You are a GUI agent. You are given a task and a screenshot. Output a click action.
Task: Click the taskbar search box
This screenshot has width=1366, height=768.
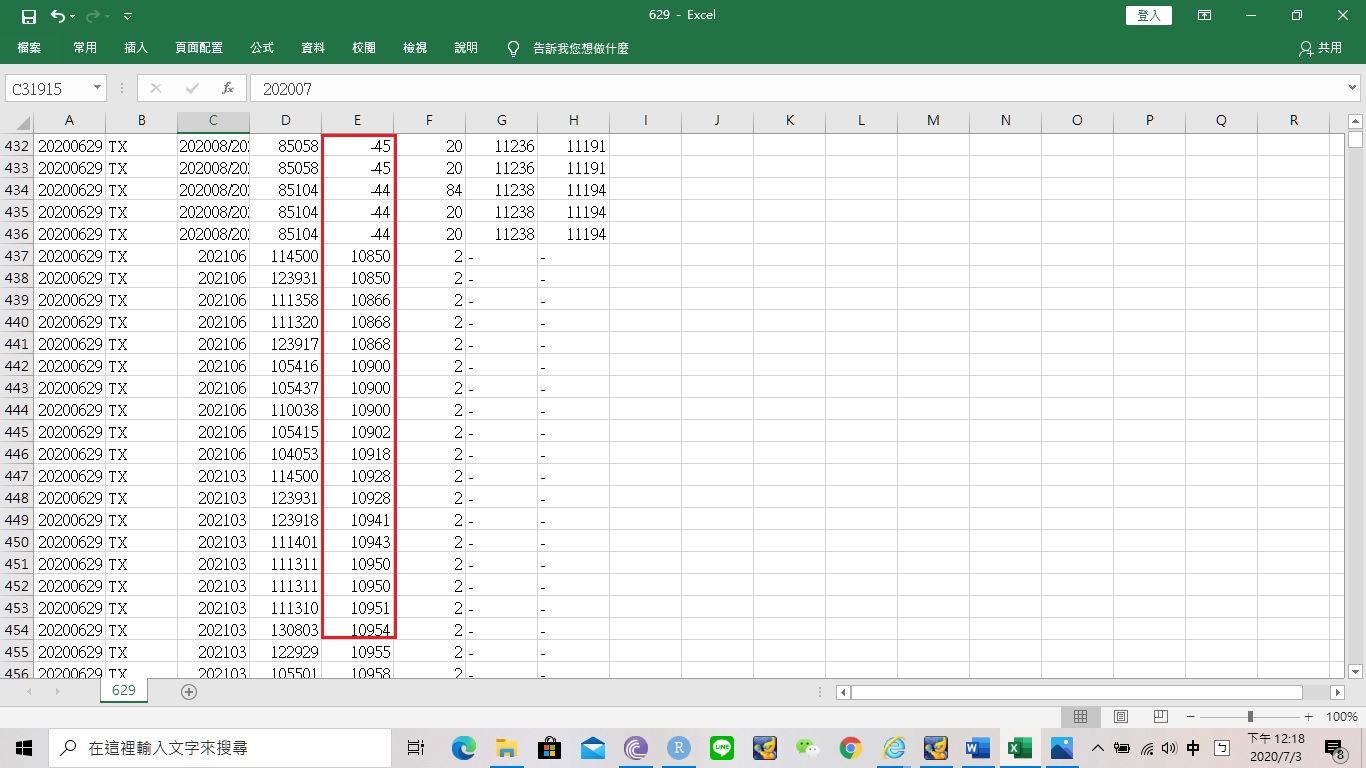[220, 748]
